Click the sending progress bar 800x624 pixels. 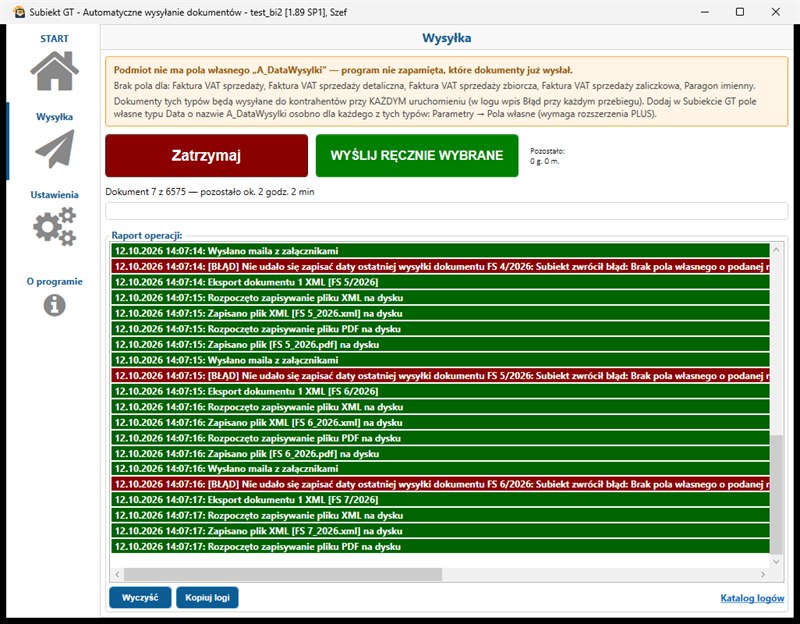446,211
